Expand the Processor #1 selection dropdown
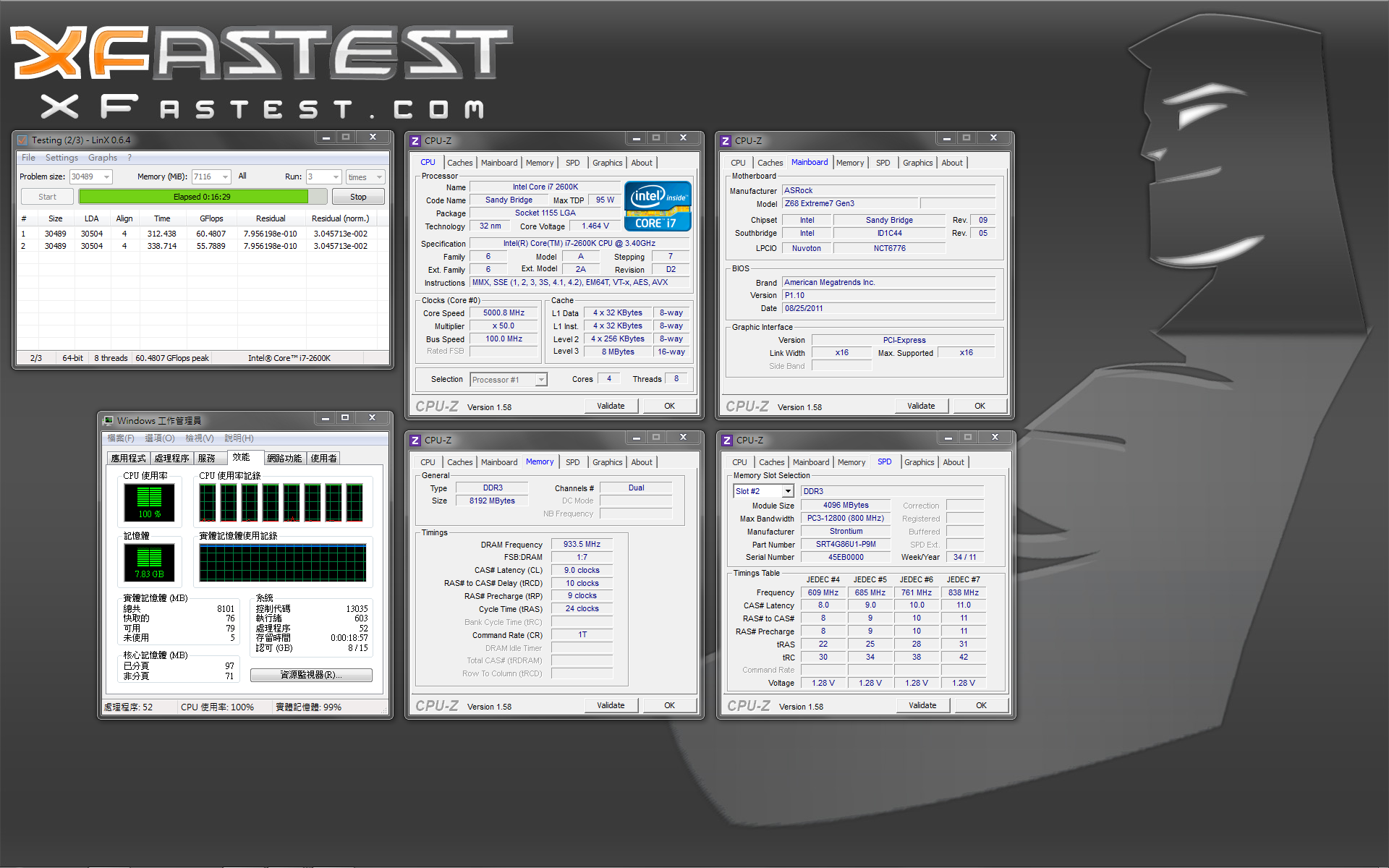Screen dimensions: 1389x868 pos(541,380)
